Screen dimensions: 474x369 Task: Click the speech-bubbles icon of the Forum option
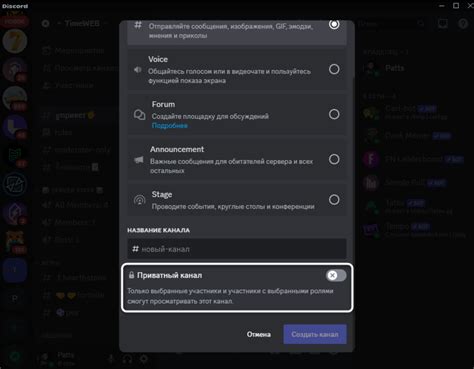pos(140,115)
